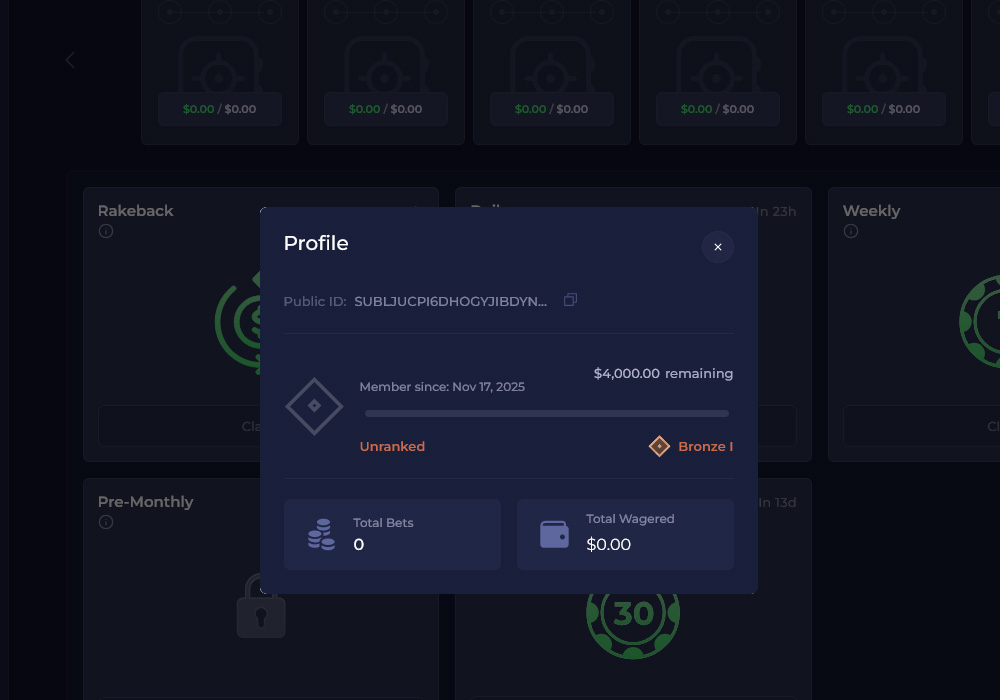Click the Bronze I badge icon
1000x700 pixels.
[659, 446]
